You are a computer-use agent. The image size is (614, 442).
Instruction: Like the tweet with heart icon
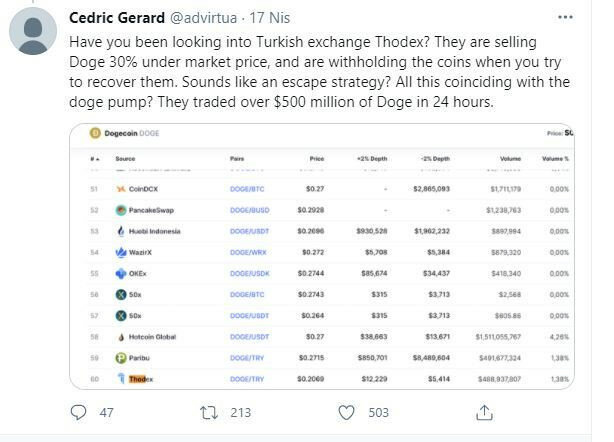[347, 412]
